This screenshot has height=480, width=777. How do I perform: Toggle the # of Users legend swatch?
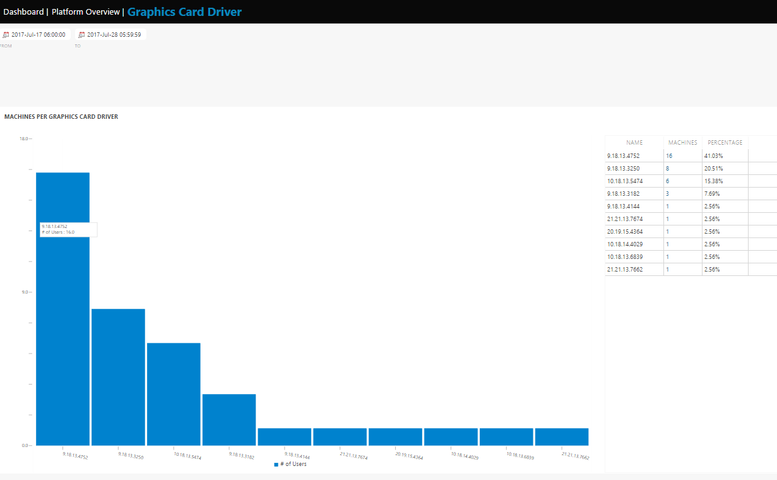pos(276,465)
